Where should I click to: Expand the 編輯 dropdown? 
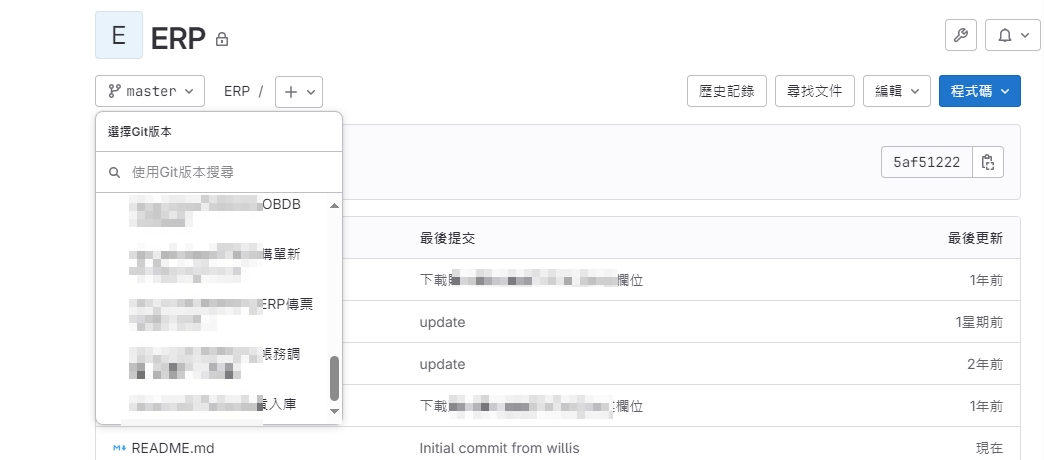point(897,91)
